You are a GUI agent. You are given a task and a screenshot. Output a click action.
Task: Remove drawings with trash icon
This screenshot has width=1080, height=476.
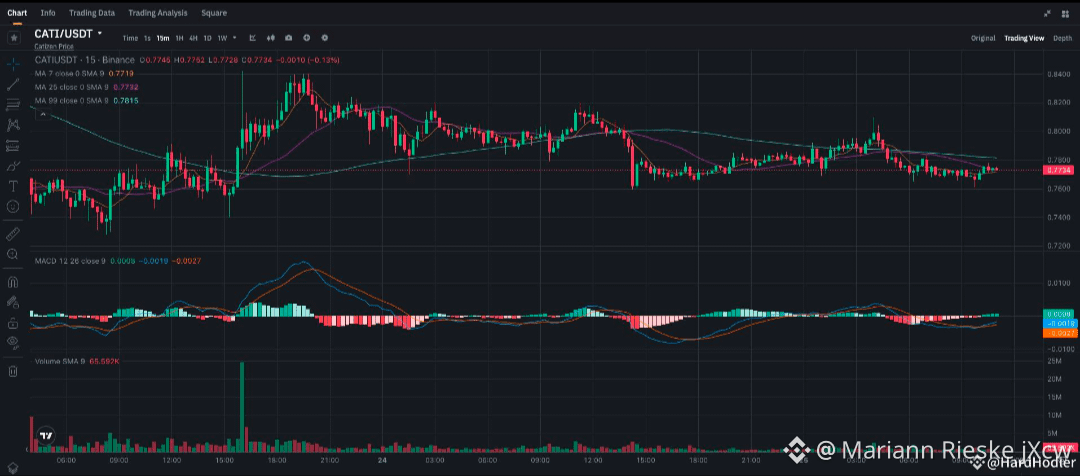(x=13, y=372)
